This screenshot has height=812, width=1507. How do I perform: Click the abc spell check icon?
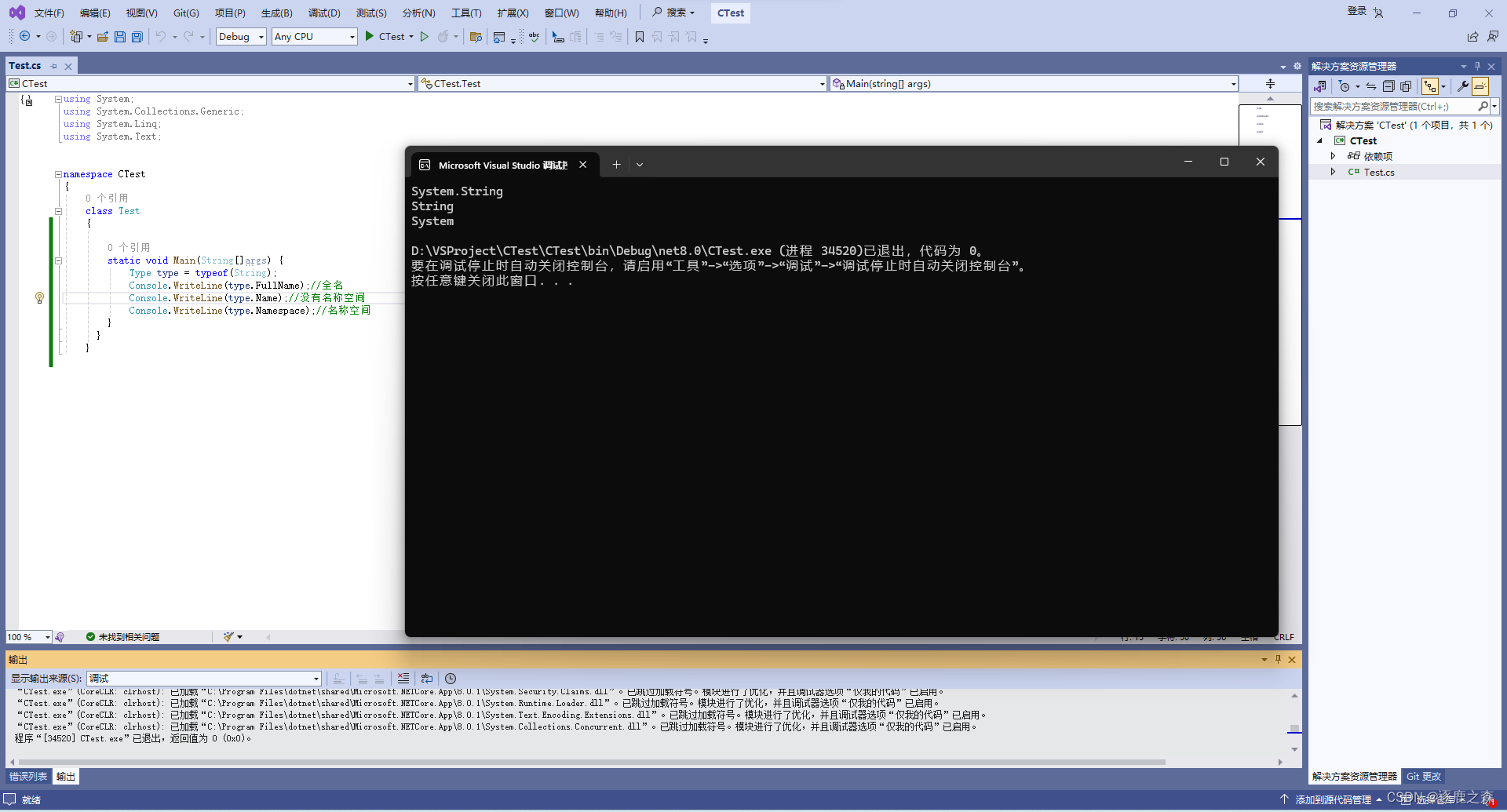point(535,36)
